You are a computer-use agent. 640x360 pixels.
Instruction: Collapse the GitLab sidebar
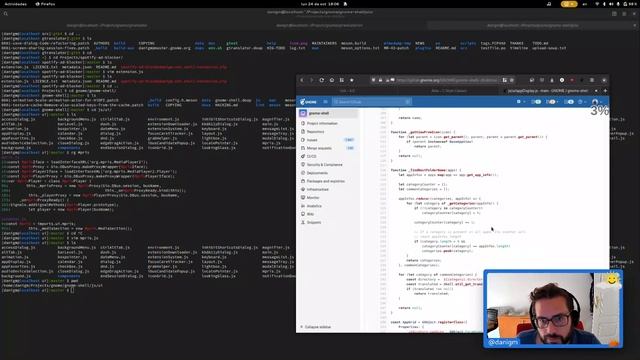316,327
